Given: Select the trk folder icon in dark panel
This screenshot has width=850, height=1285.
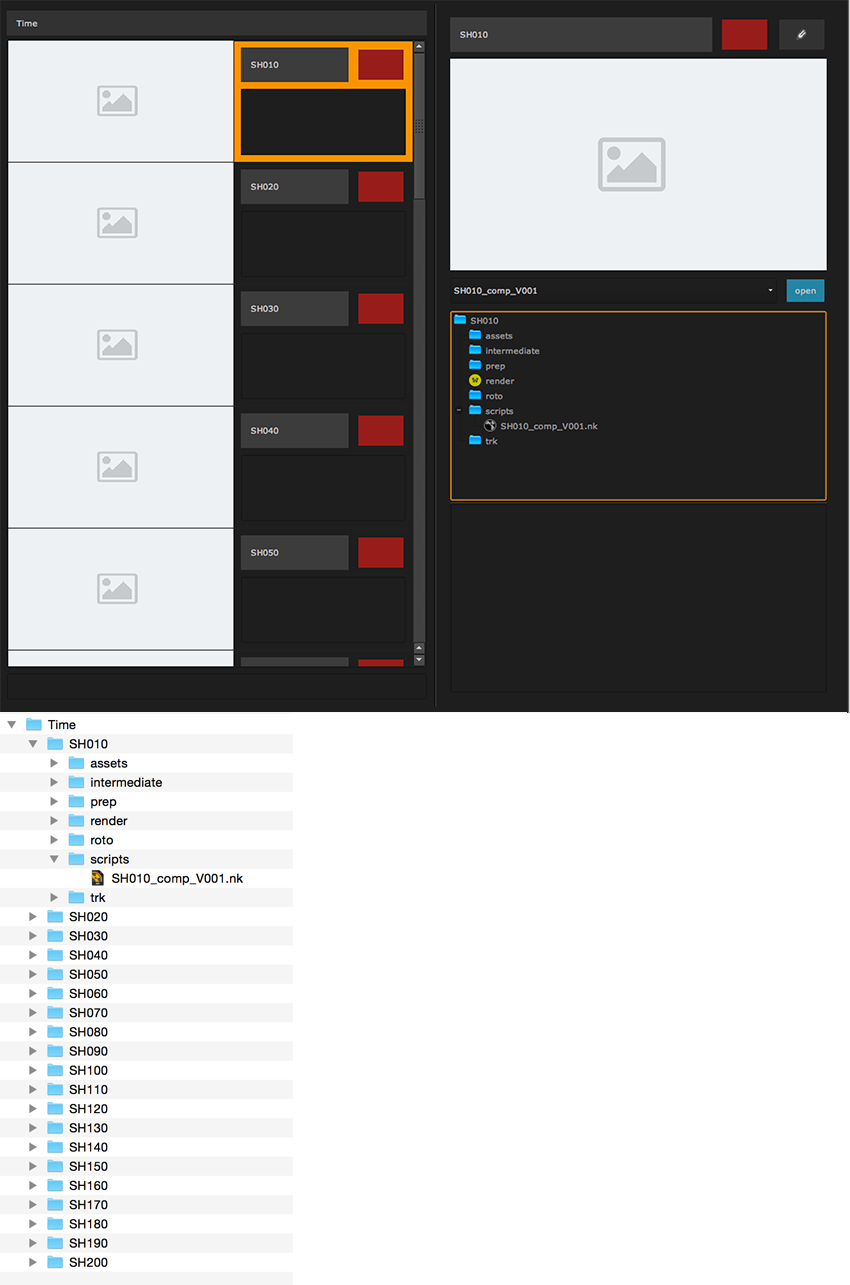Looking at the screenshot, I should coord(475,441).
